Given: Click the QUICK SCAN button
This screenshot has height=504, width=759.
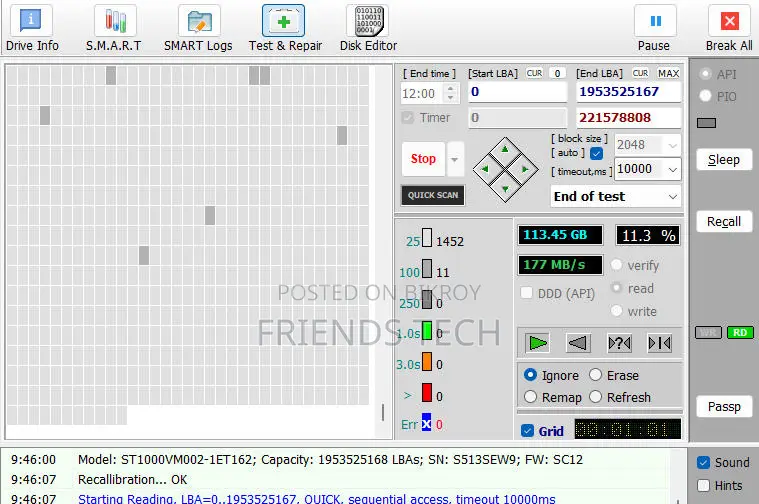Looking at the screenshot, I should point(433,195).
